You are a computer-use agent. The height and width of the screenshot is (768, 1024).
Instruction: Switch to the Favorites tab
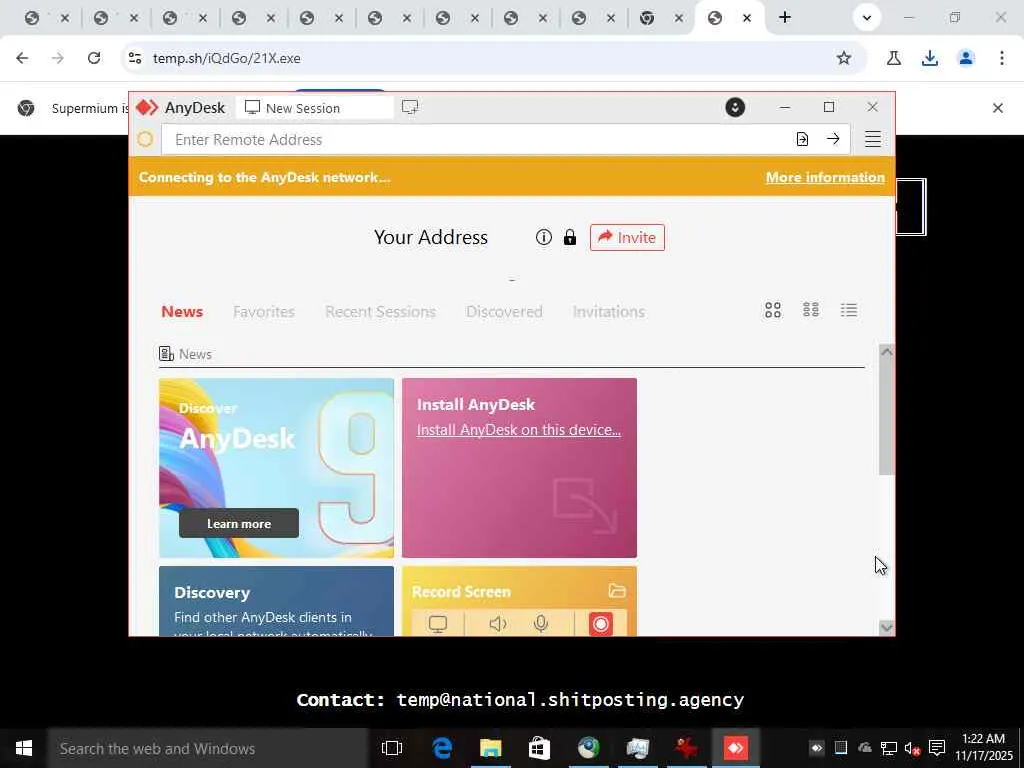point(264,312)
